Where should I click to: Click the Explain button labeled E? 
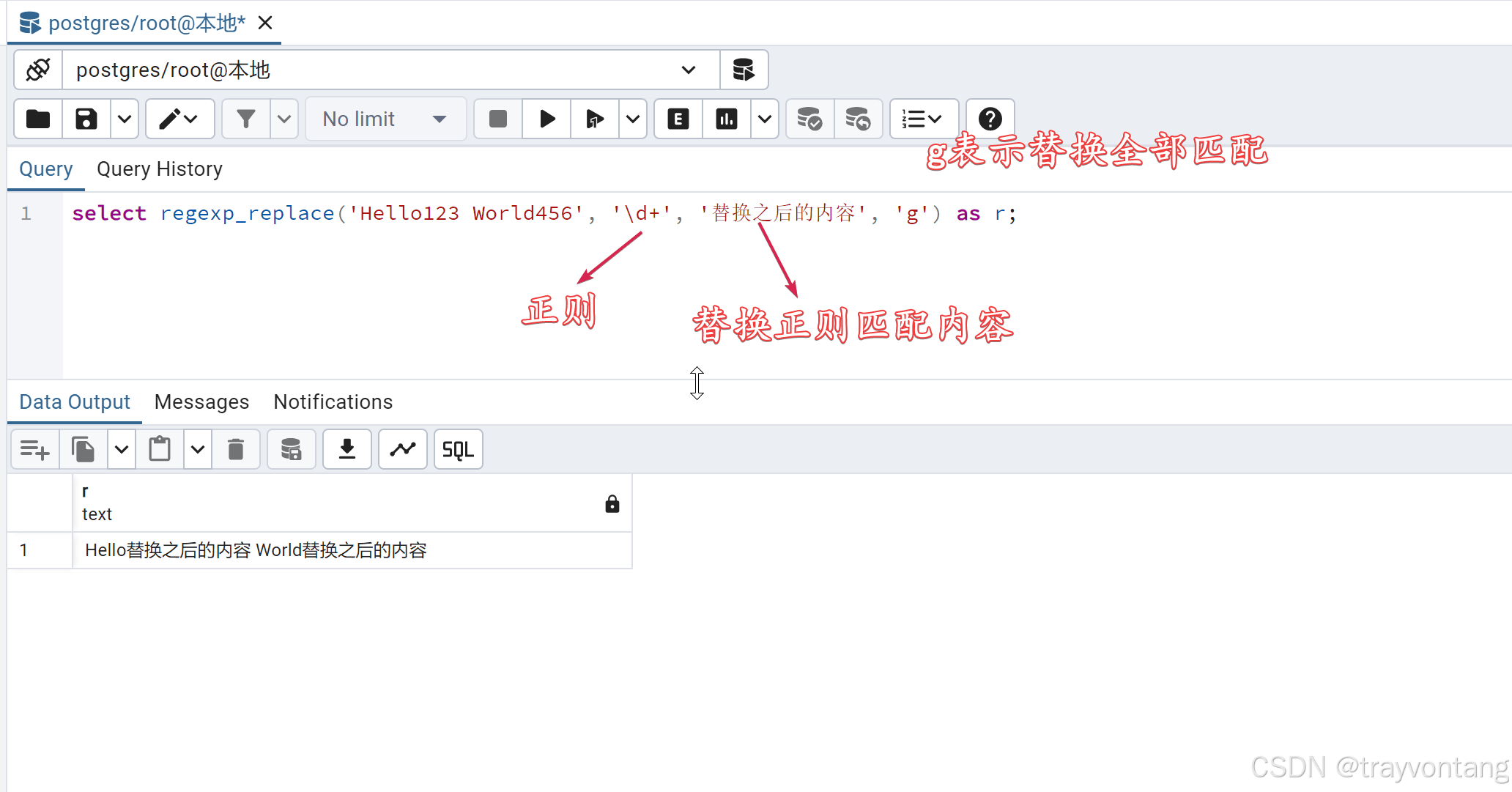point(678,119)
